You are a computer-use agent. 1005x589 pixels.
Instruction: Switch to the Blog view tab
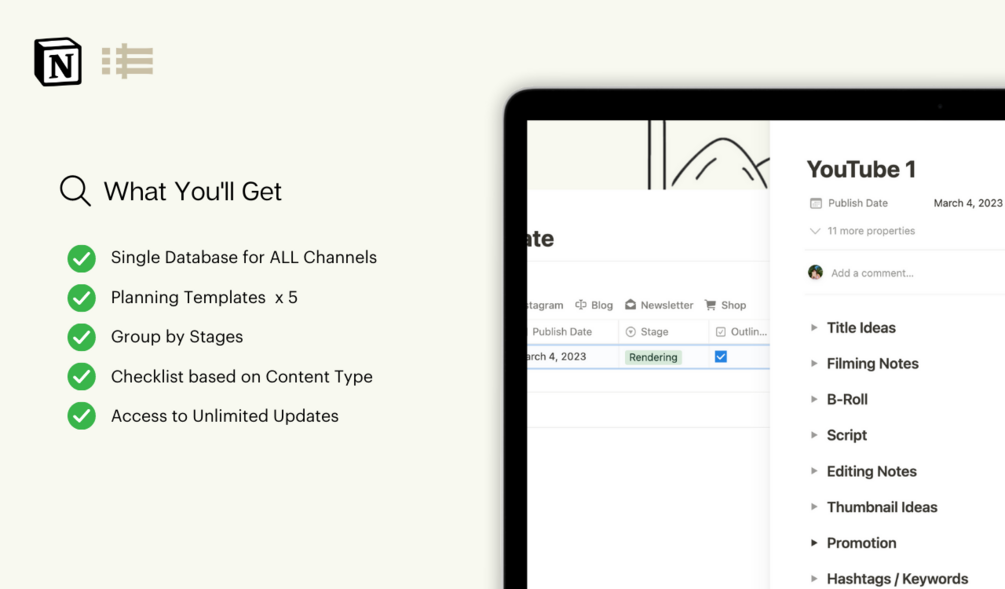click(x=594, y=305)
